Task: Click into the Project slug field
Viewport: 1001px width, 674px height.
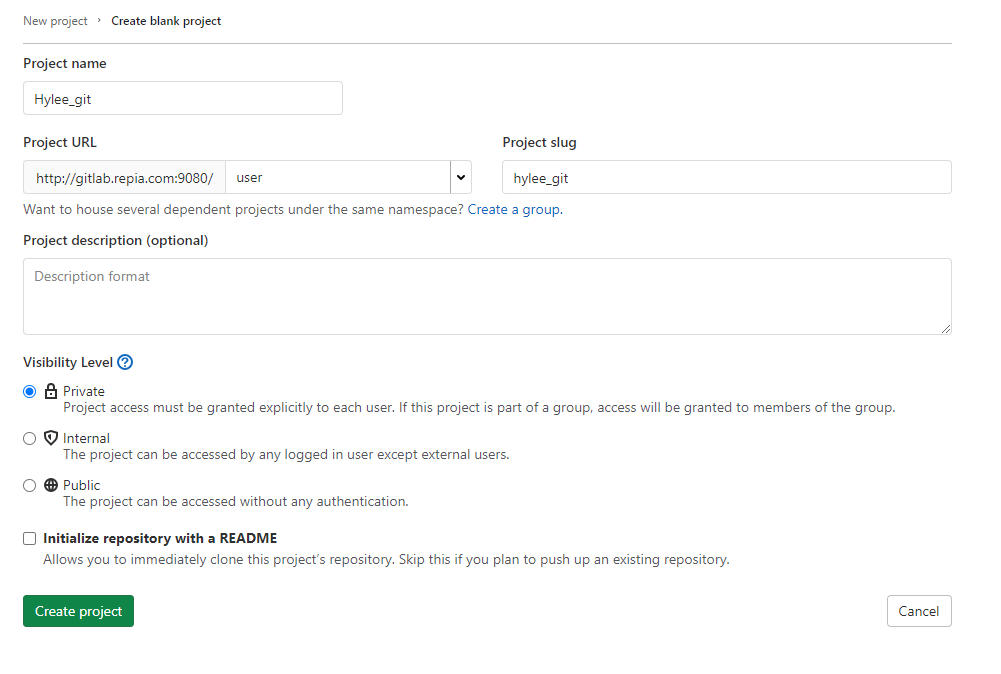Action: pyautogui.click(x=726, y=178)
